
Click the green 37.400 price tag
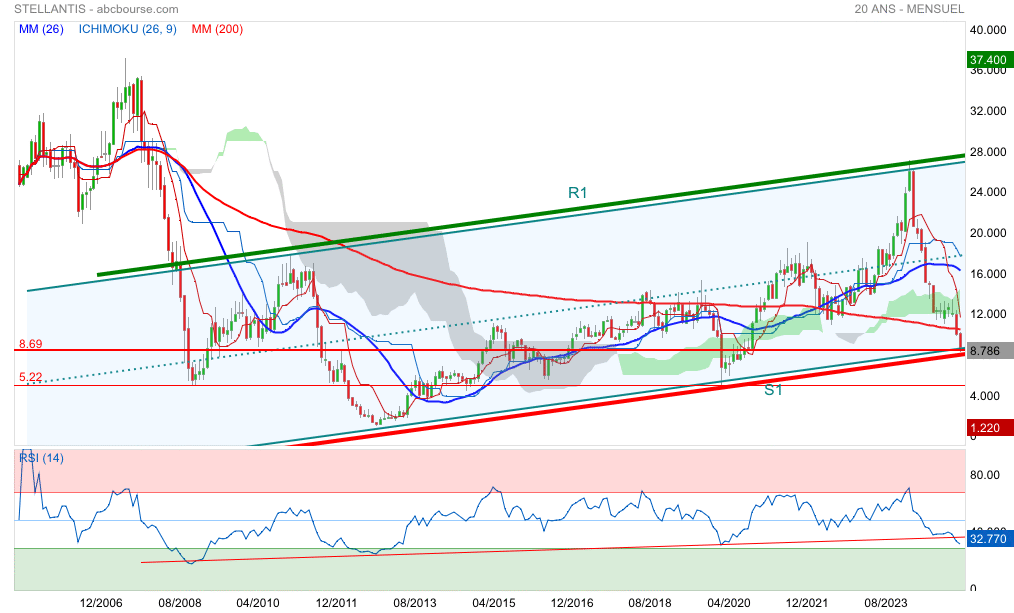click(x=989, y=59)
